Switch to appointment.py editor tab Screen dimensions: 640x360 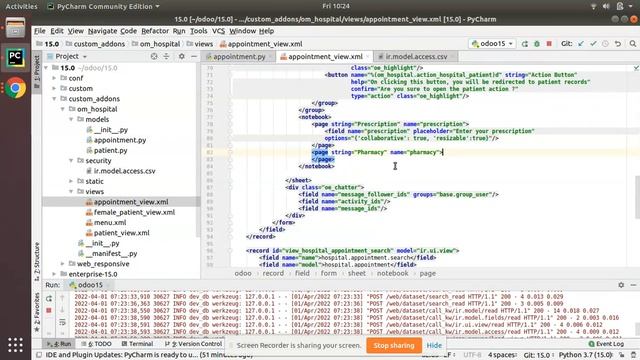click(x=239, y=57)
